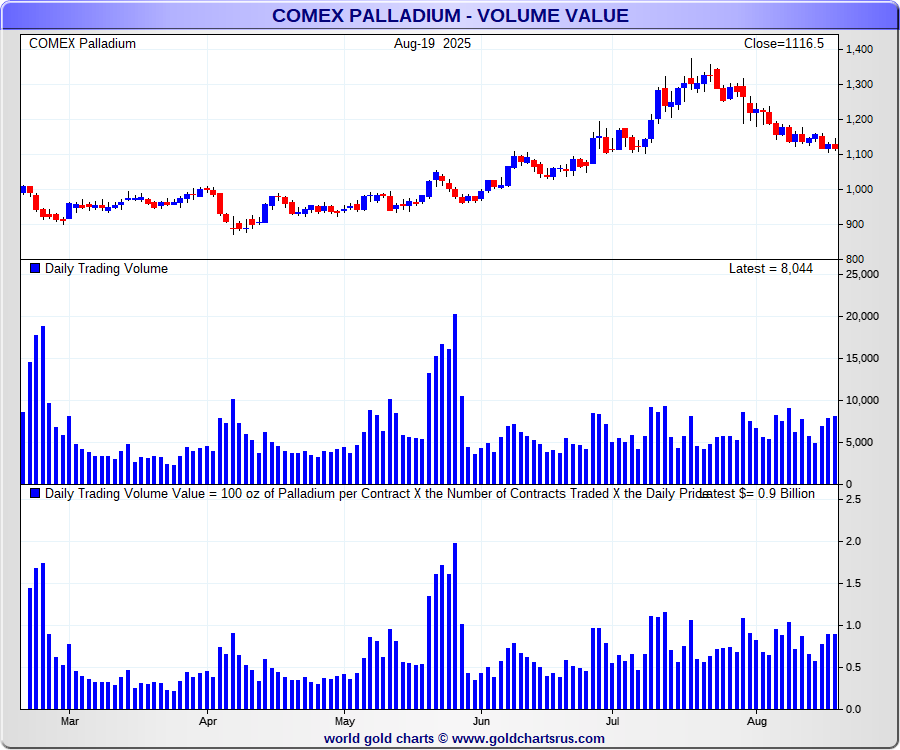Image resolution: width=900 pixels, height=750 pixels.
Task: Click the 'Daily Trading Volume' legend text
Action: coord(106,269)
